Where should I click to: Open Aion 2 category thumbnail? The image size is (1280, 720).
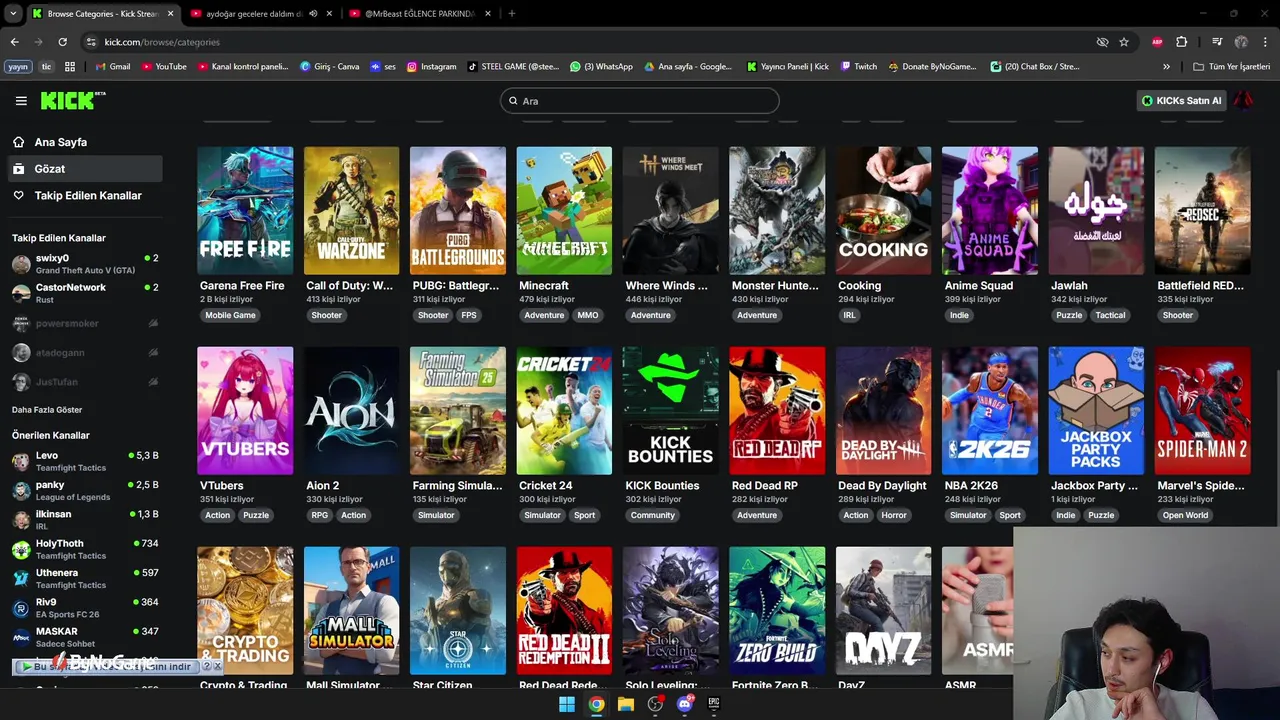click(x=351, y=411)
